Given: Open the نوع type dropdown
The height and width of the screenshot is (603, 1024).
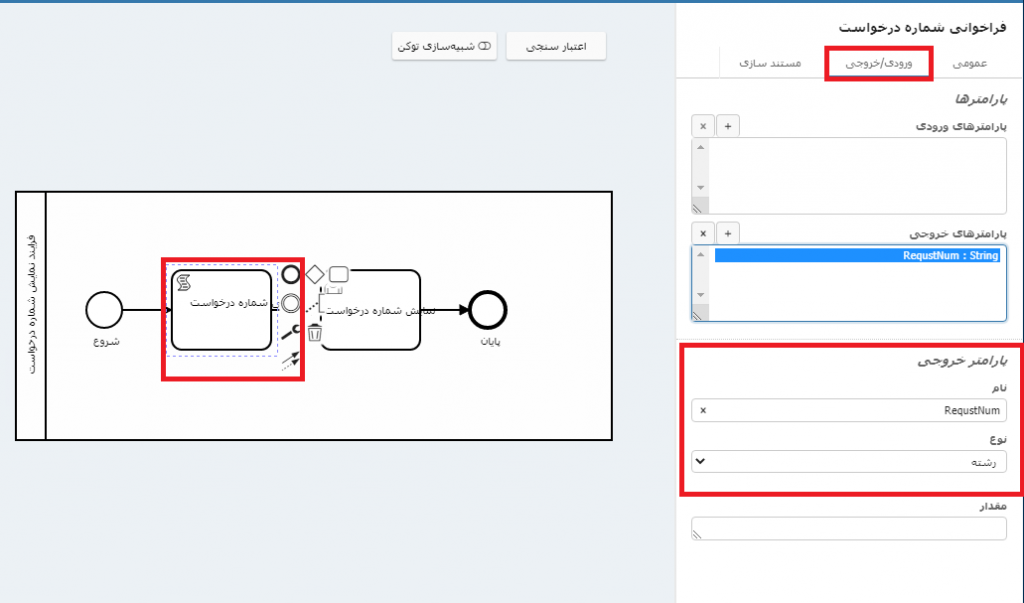Looking at the screenshot, I should coord(849,461).
